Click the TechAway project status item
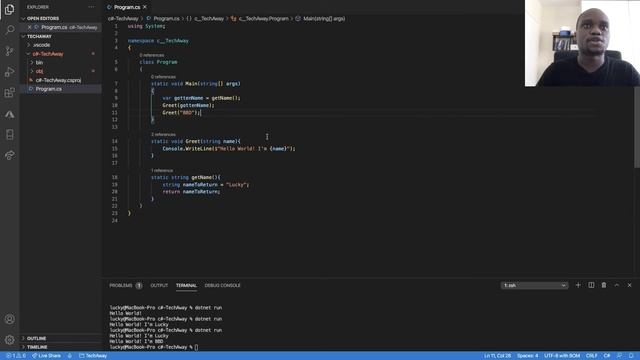The height and width of the screenshot is (360, 640). click(93, 356)
